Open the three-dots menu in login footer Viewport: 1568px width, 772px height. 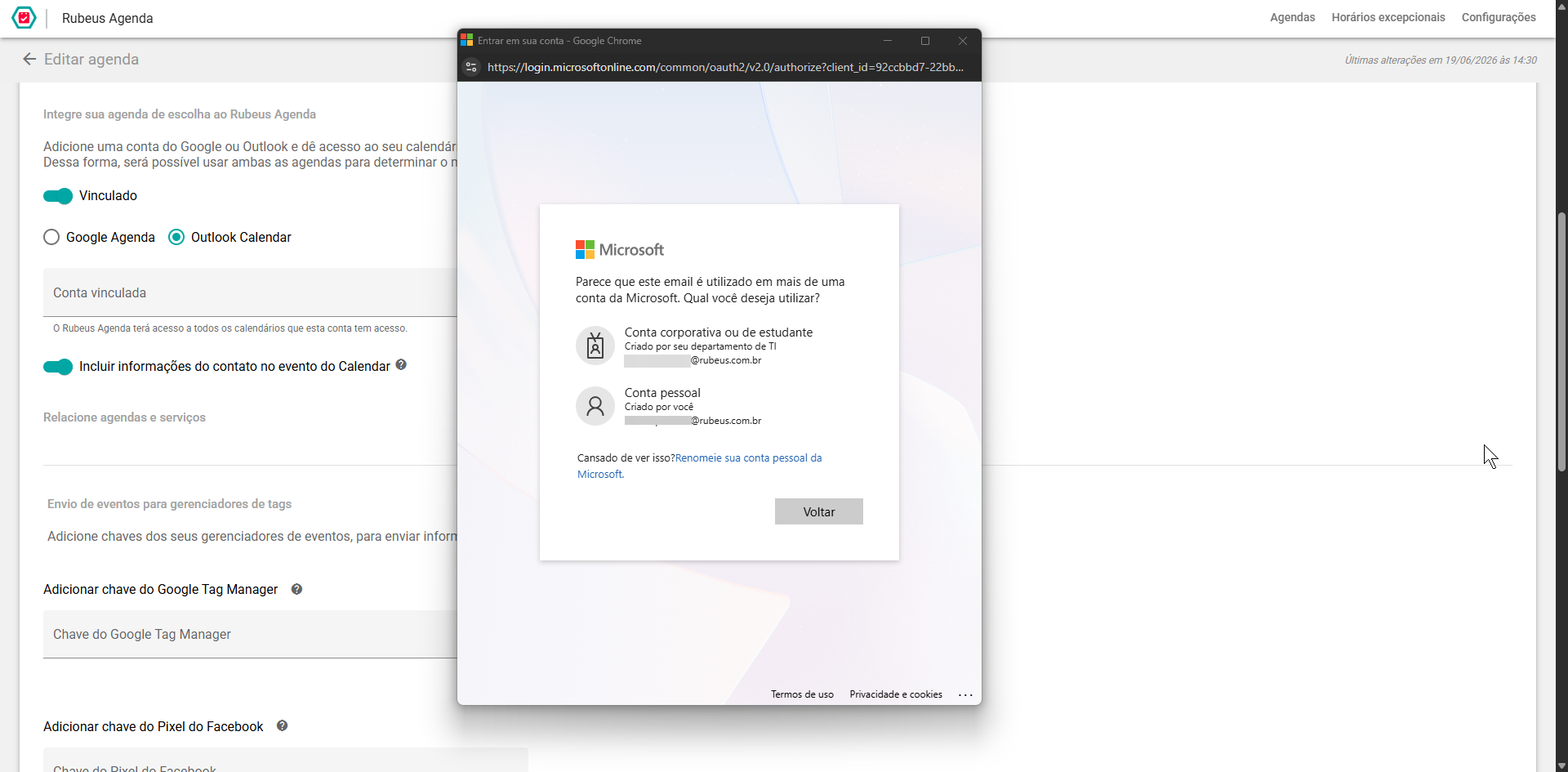965,694
